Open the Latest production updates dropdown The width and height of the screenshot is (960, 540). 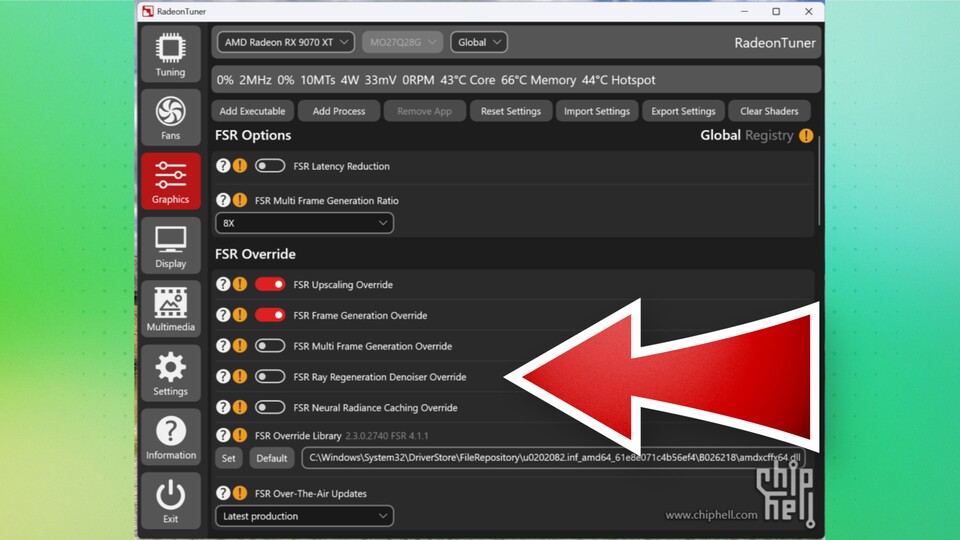point(304,516)
